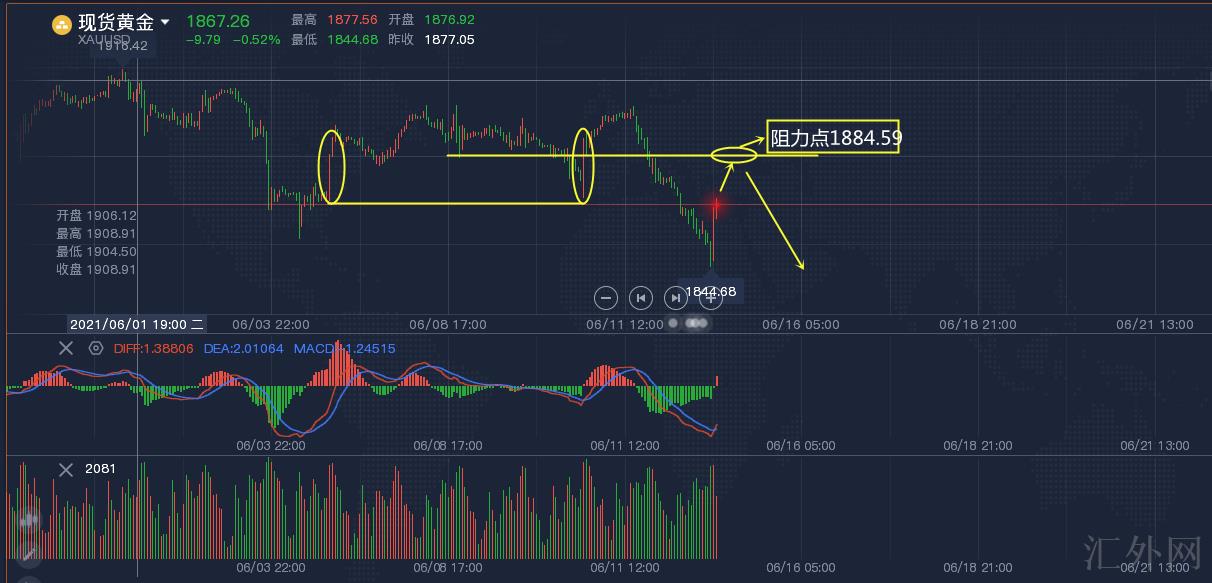The image size is (1212, 583).
Task: Click the DEA:2.01064 value label
Action: pyautogui.click(x=244, y=348)
